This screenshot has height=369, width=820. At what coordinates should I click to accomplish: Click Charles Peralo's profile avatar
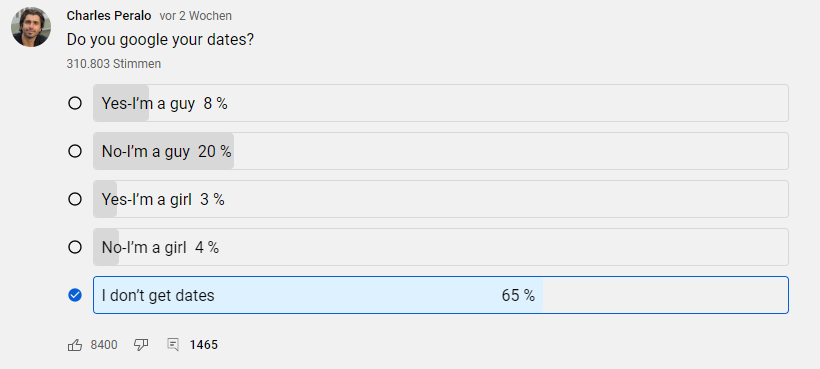tap(31, 27)
